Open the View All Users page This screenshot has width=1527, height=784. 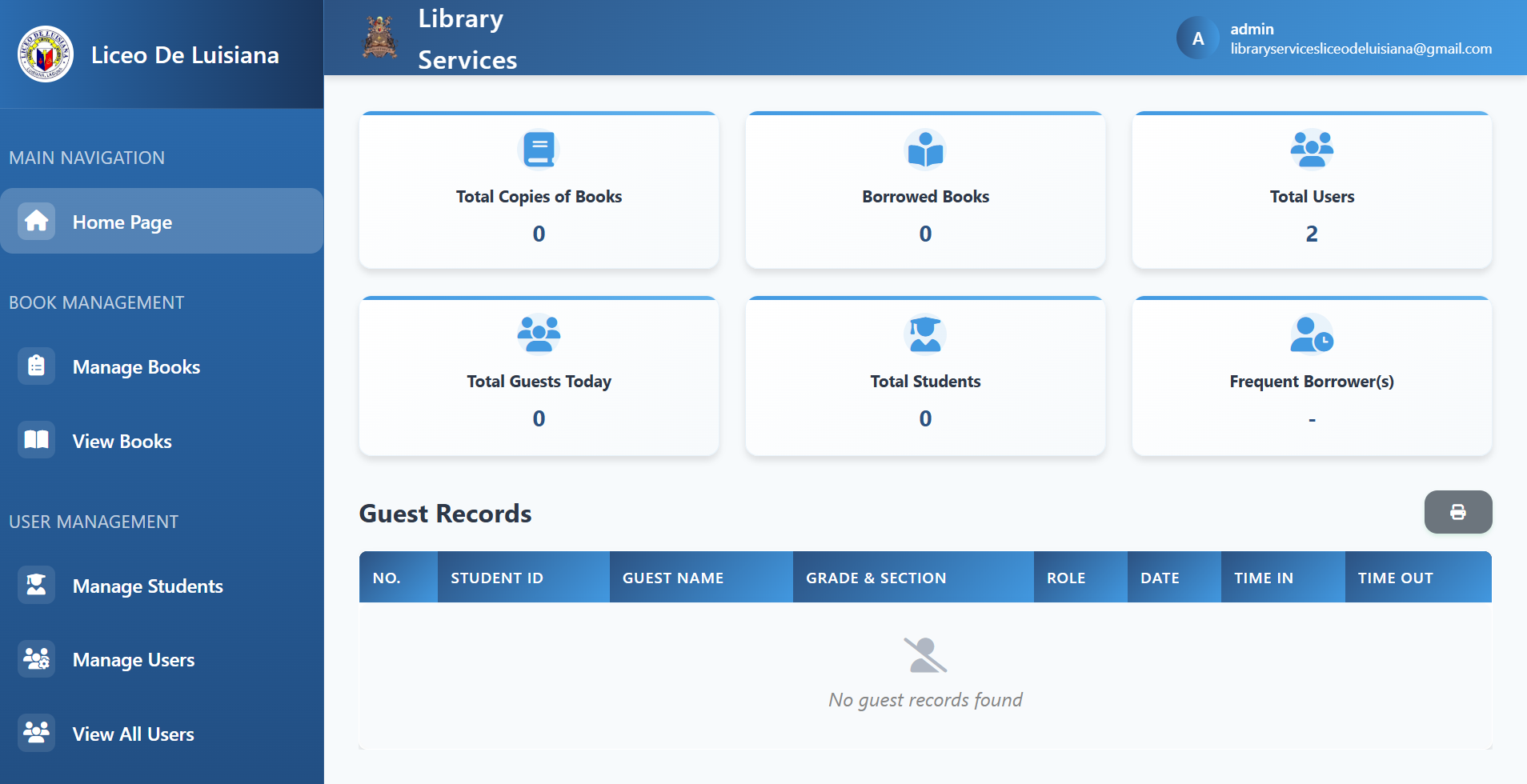tap(132, 733)
